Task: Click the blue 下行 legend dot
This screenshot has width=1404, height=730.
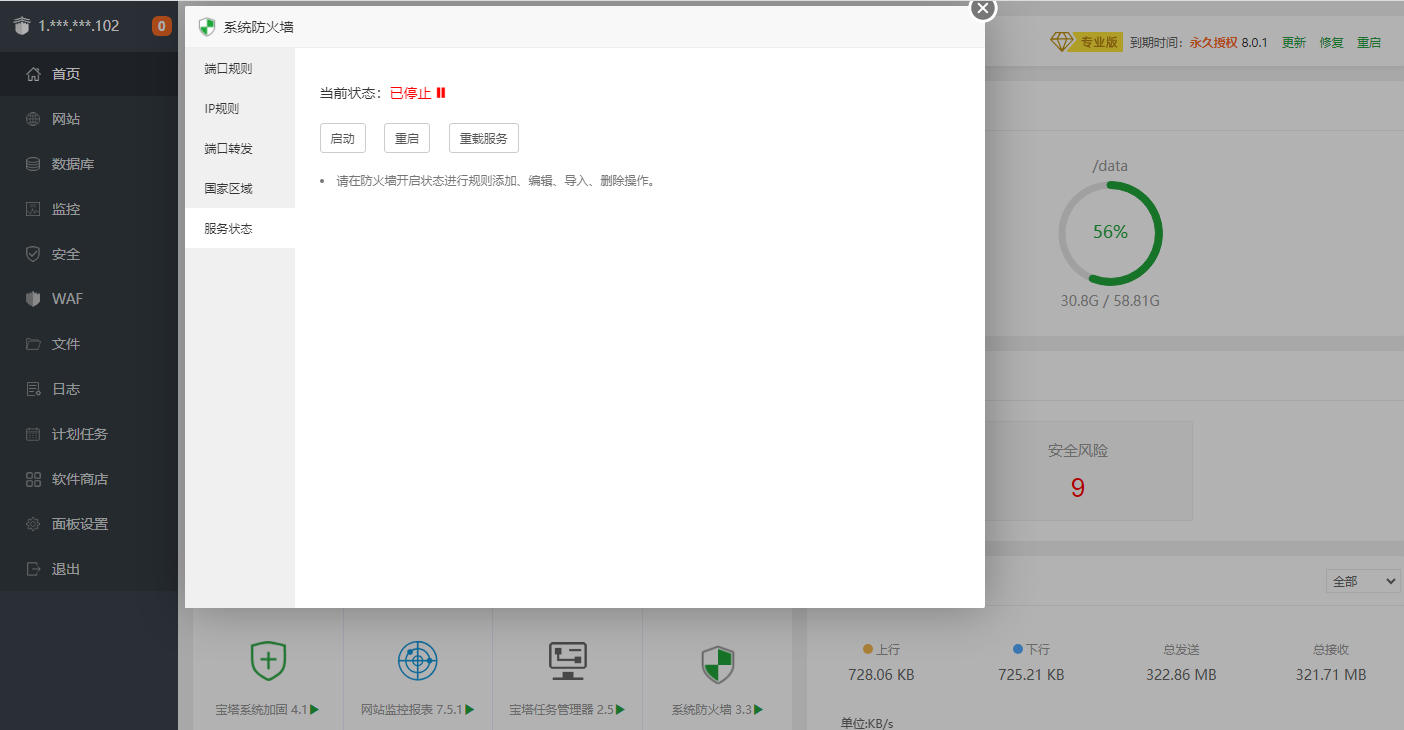Action: [x=1018, y=649]
